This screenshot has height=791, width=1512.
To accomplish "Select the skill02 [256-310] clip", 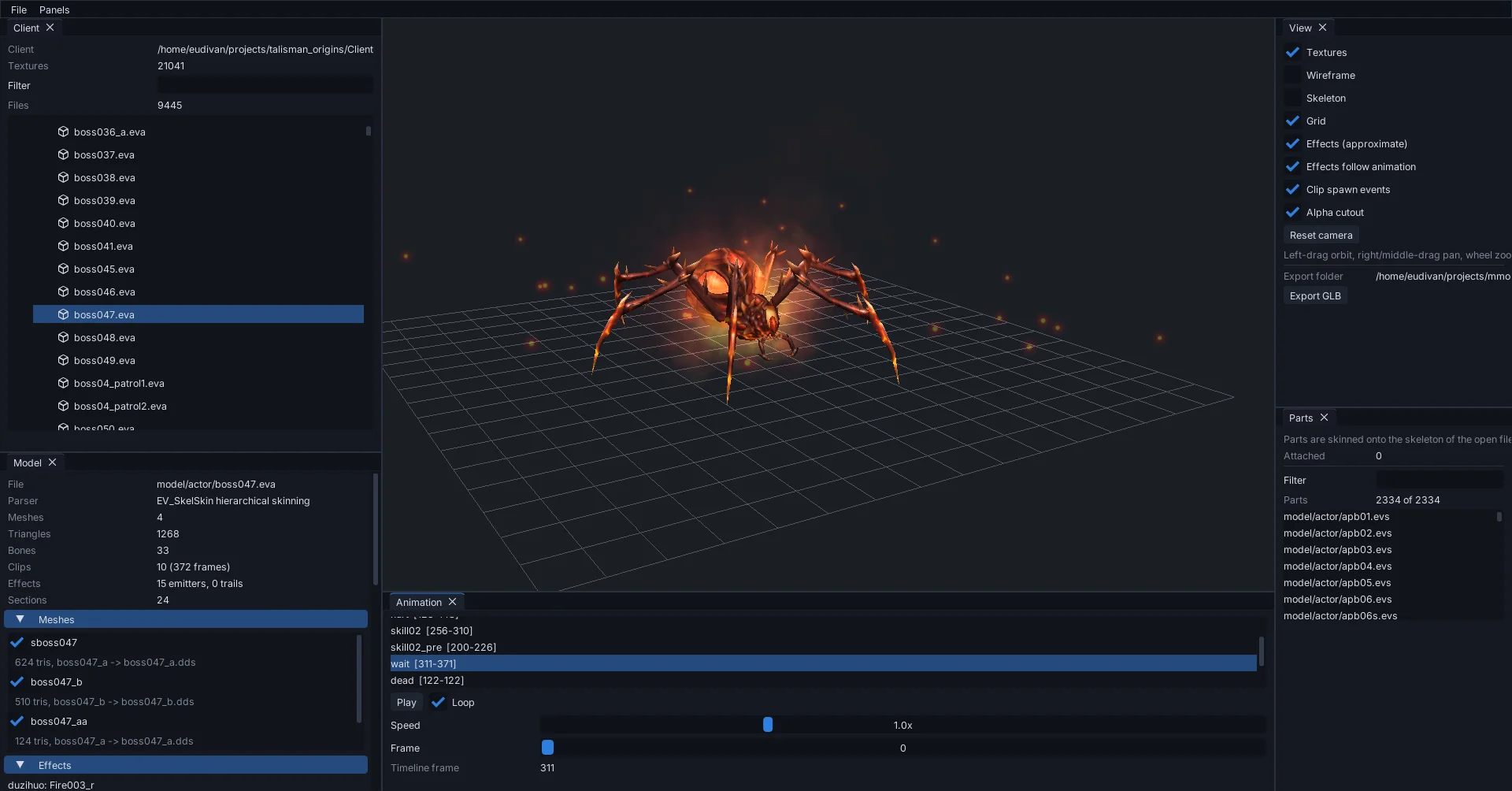I will (x=824, y=630).
